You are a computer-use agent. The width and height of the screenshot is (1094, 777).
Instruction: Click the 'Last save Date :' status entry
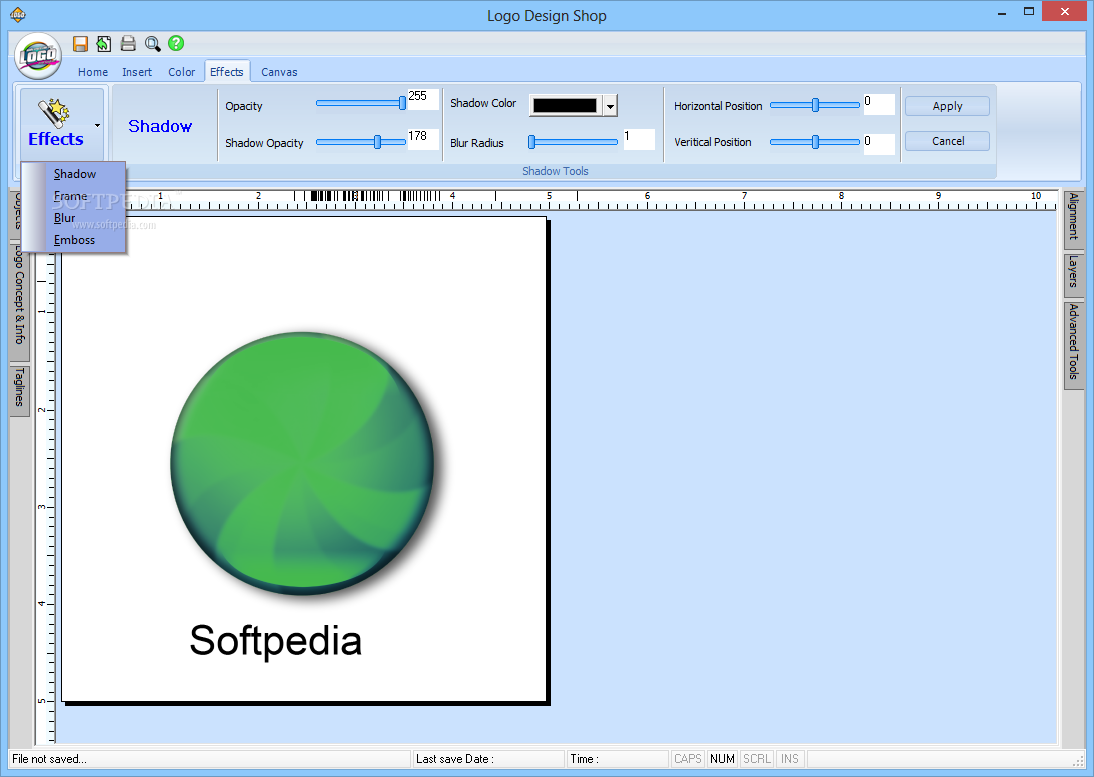454,759
